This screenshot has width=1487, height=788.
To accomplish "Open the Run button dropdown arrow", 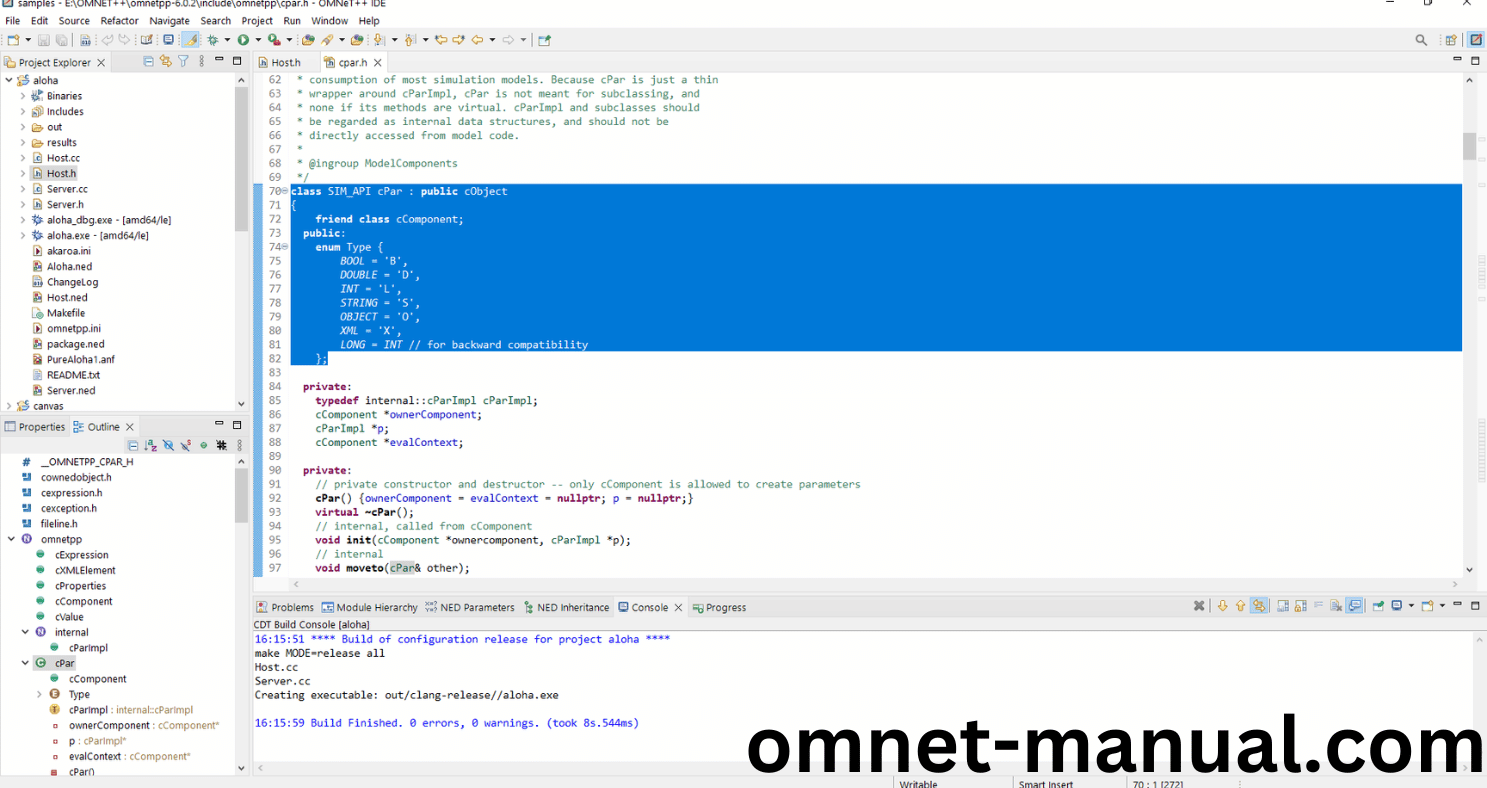I will point(257,40).
